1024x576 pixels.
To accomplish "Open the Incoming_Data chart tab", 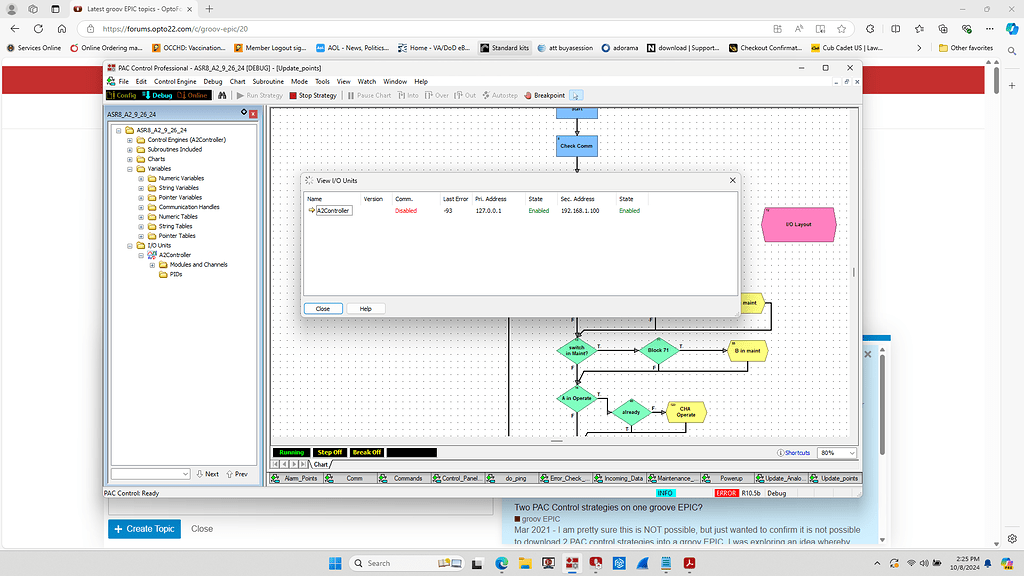I will 618,478.
